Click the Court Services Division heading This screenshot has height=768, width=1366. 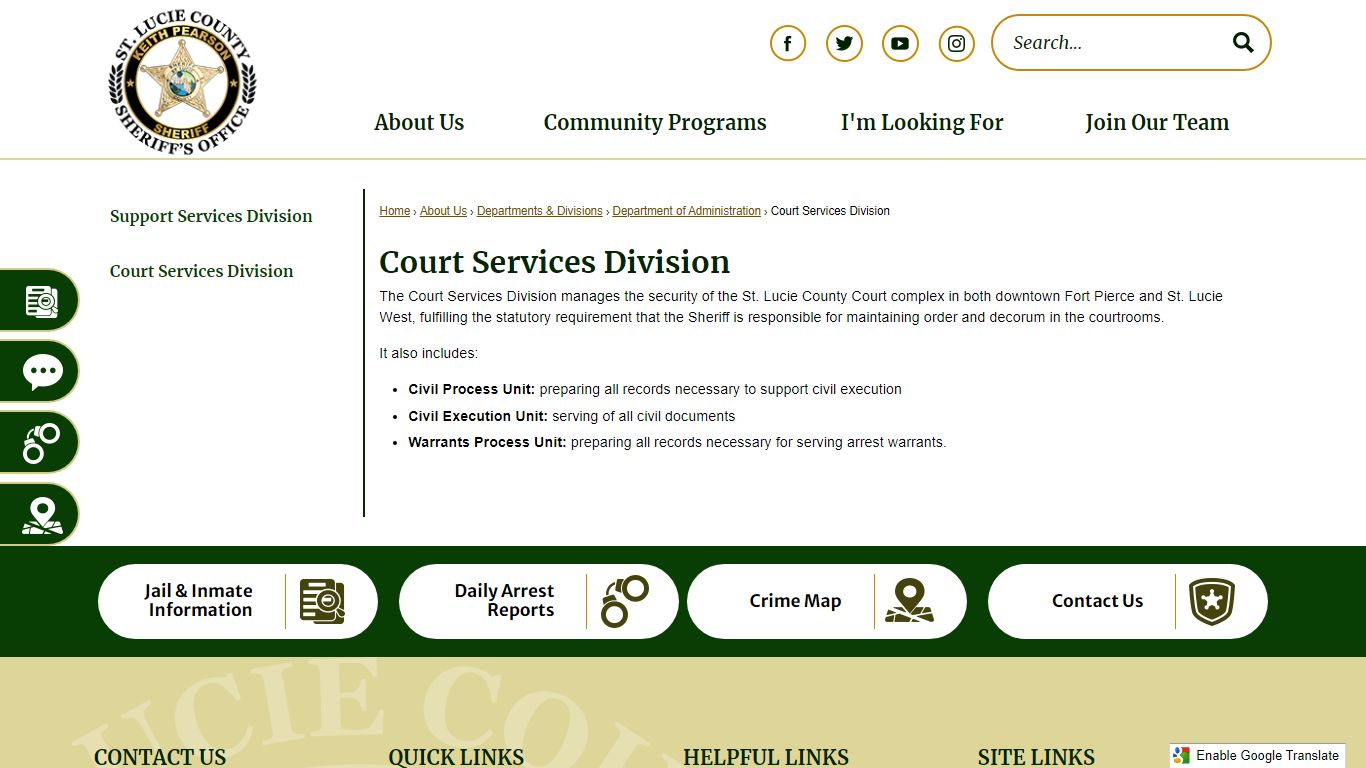coord(555,262)
